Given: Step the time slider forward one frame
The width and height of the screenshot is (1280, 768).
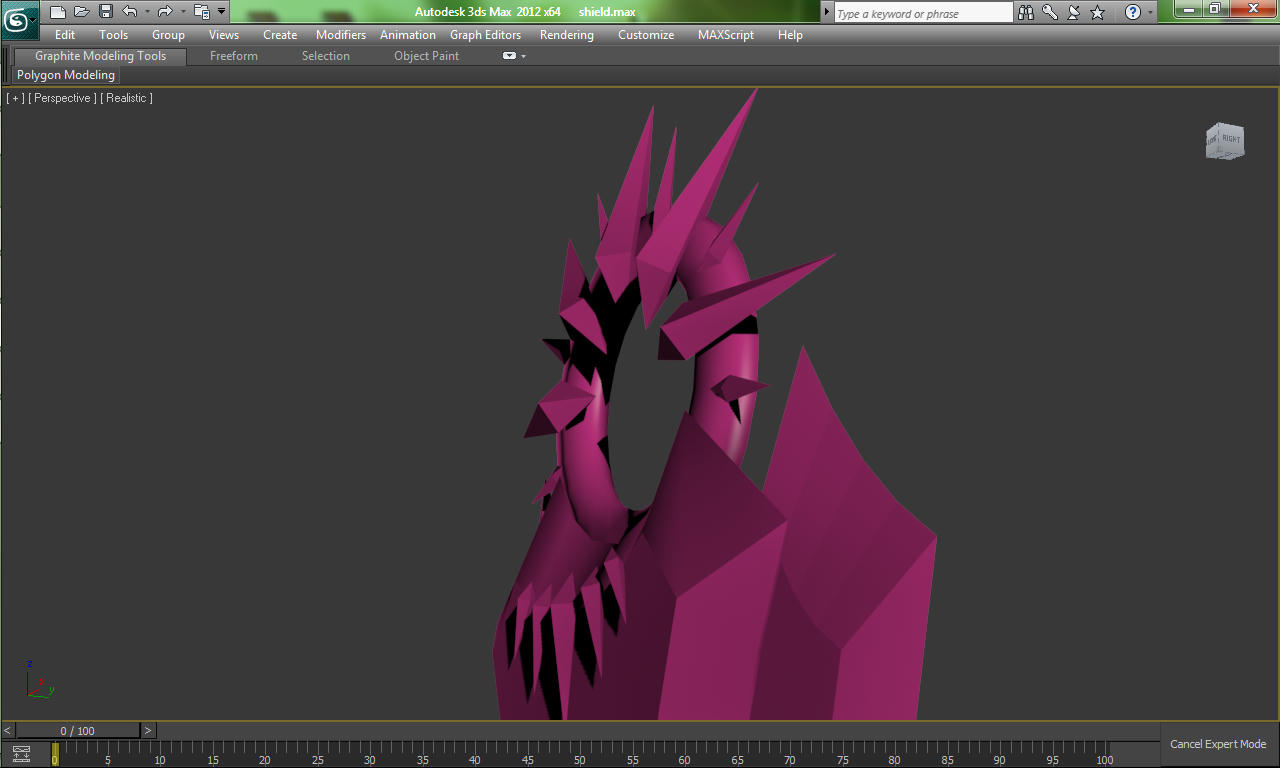Looking at the screenshot, I should 149,731.
